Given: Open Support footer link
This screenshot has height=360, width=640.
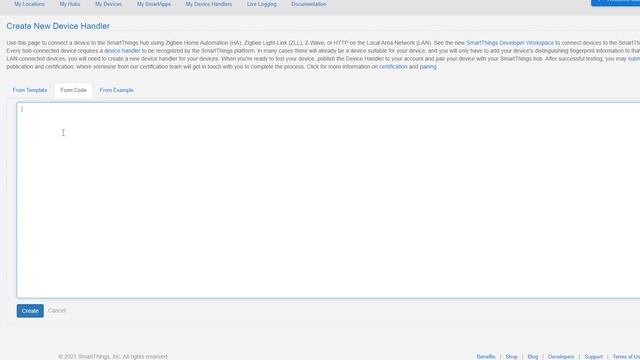Looking at the screenshot, I should point(593,357).
